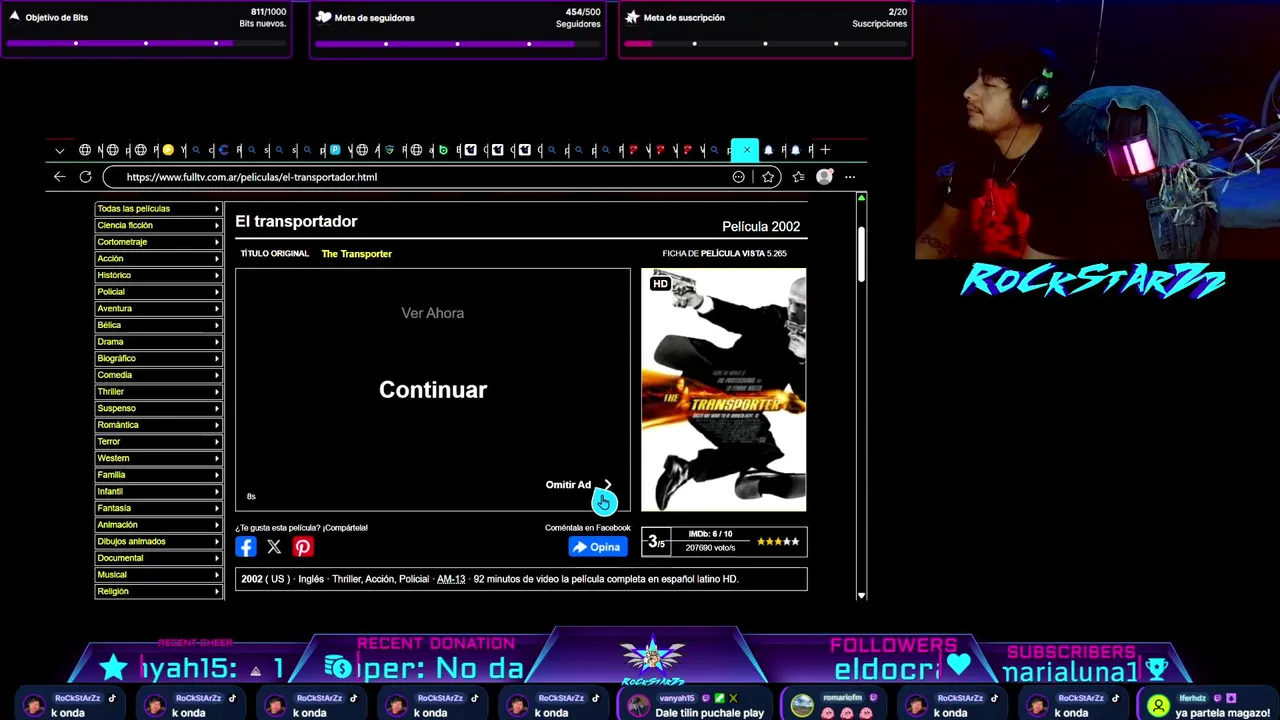The height and width of the screenshot is (720, 1280).
Task: Reload the page with the refresh icon
Action: click(x=85, y=177)
